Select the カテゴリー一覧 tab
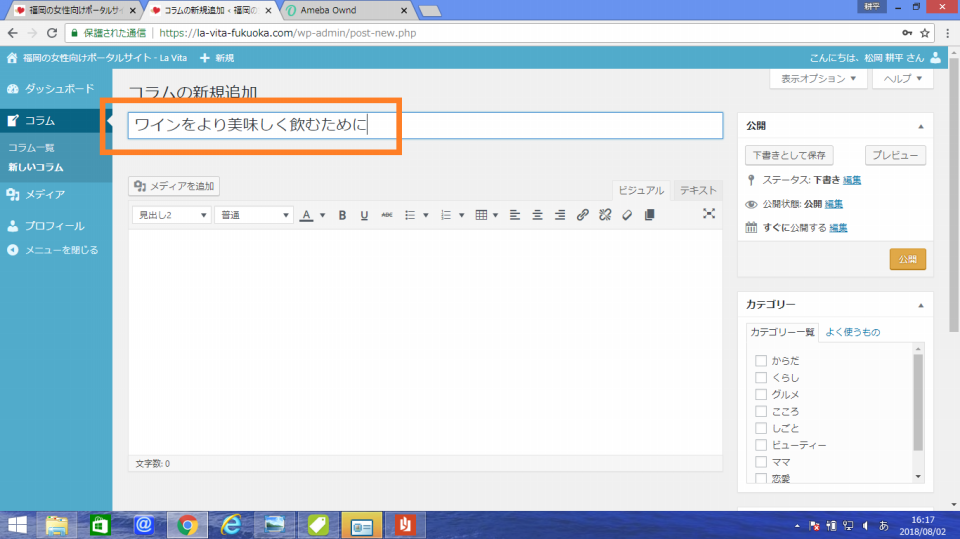The height and width of the screenshot is (539, 960). 782,332
